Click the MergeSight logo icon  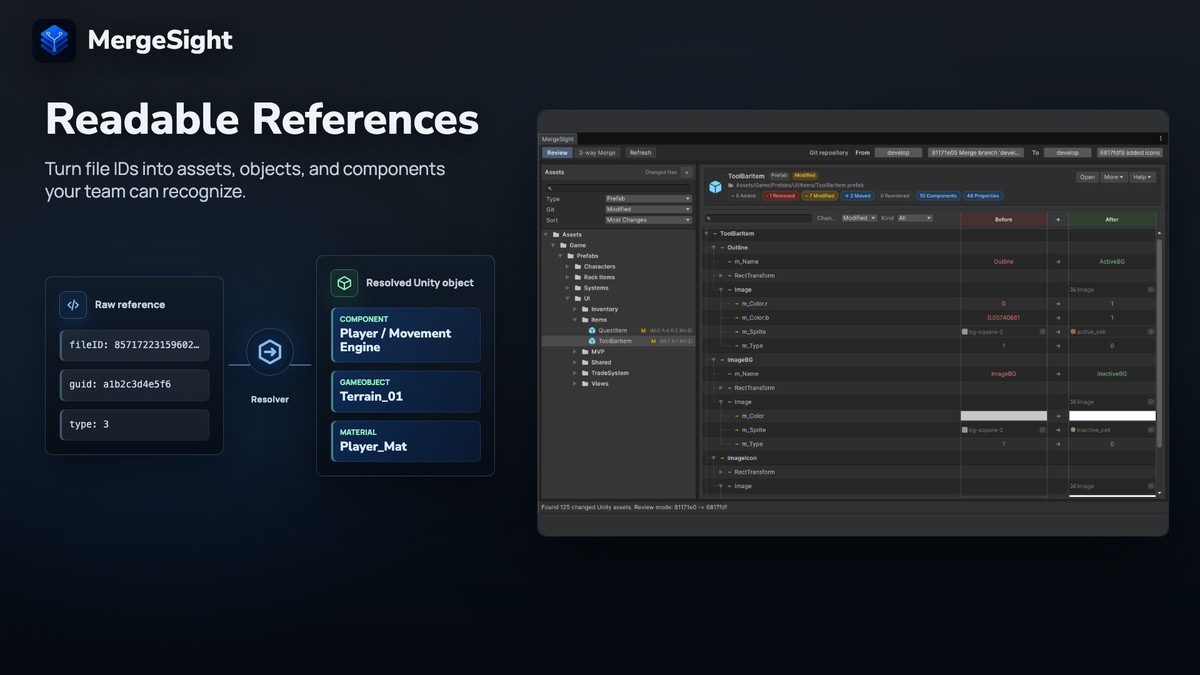[54, 40]
